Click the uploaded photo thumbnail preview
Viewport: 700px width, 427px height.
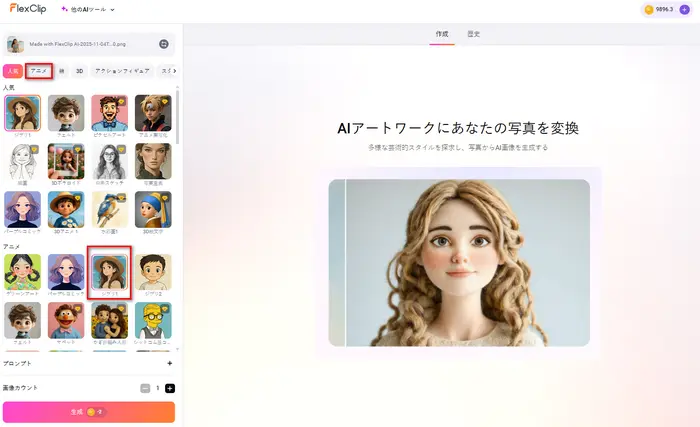[15, 44]
